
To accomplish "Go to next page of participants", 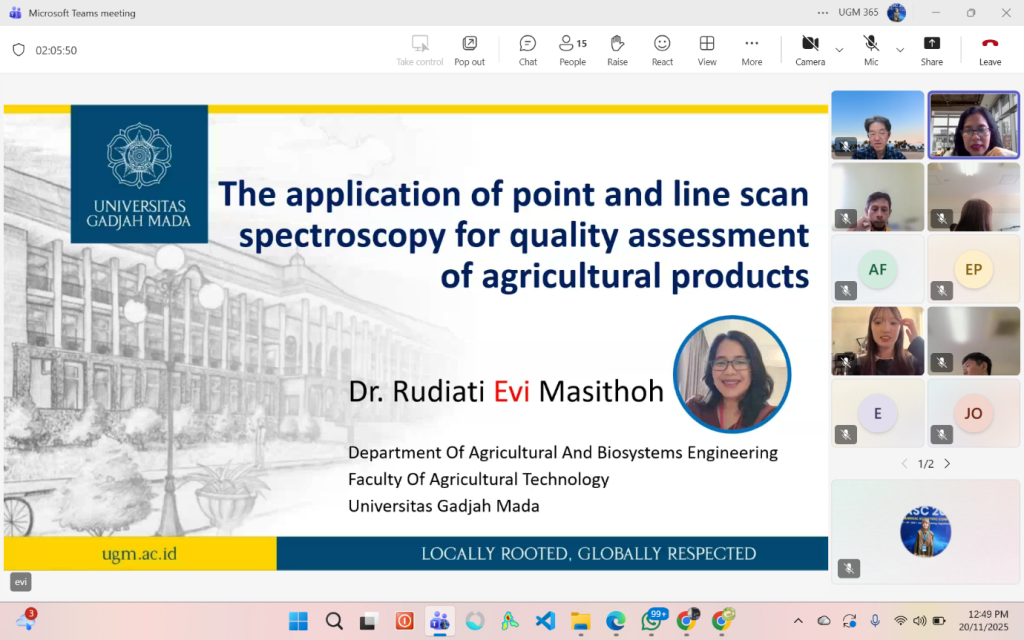I will (947, 464).
